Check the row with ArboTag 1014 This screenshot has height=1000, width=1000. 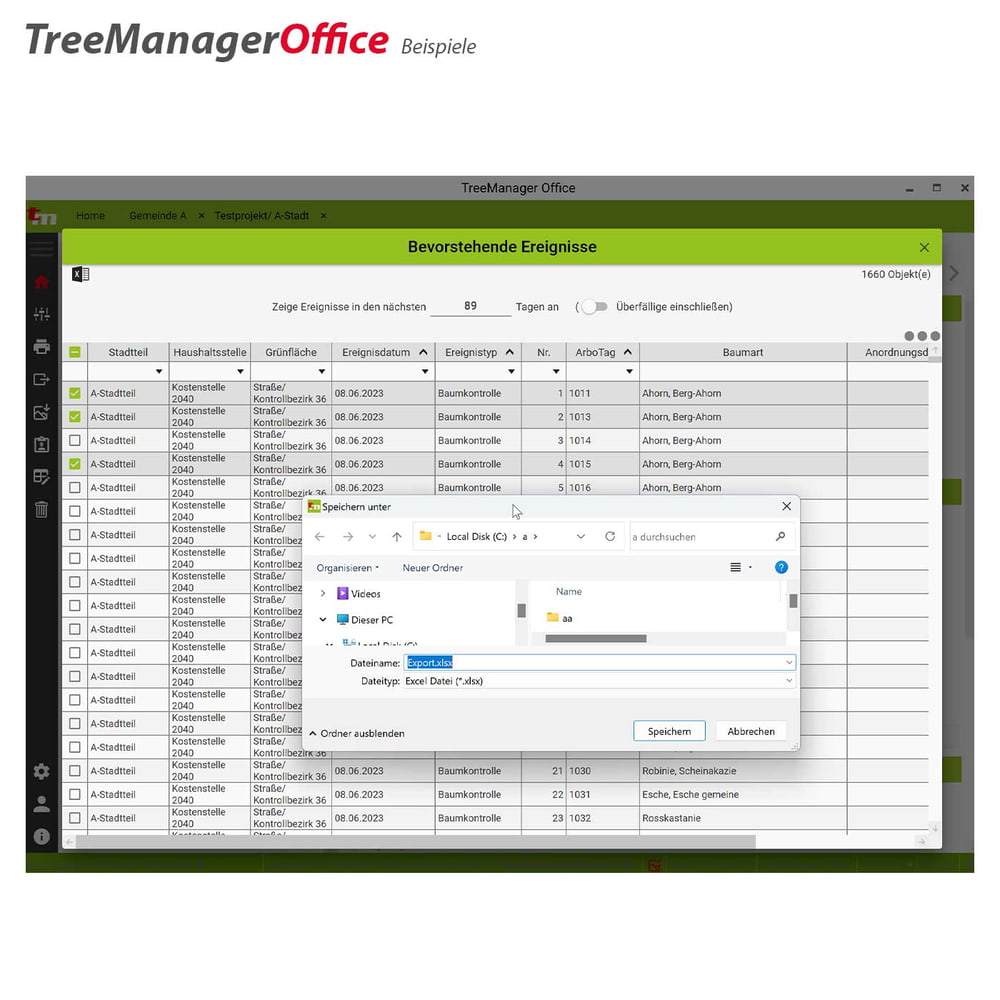pyautogui.click(x=75, y=441)
